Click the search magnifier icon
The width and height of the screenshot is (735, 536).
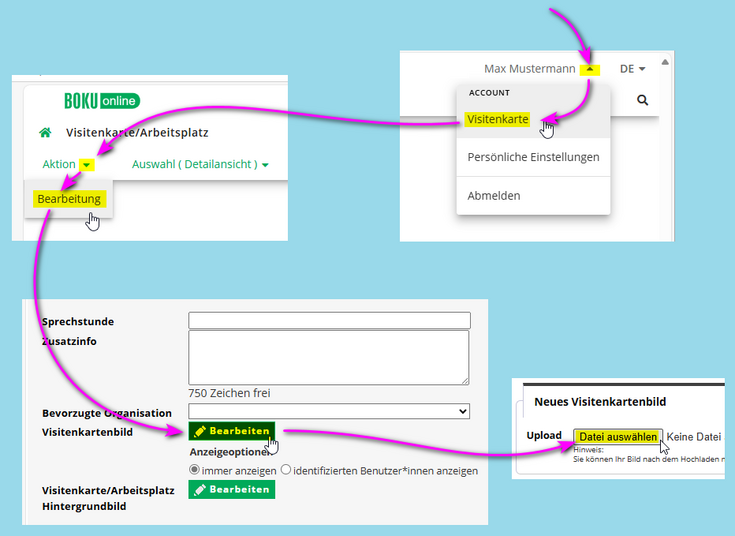642,101
